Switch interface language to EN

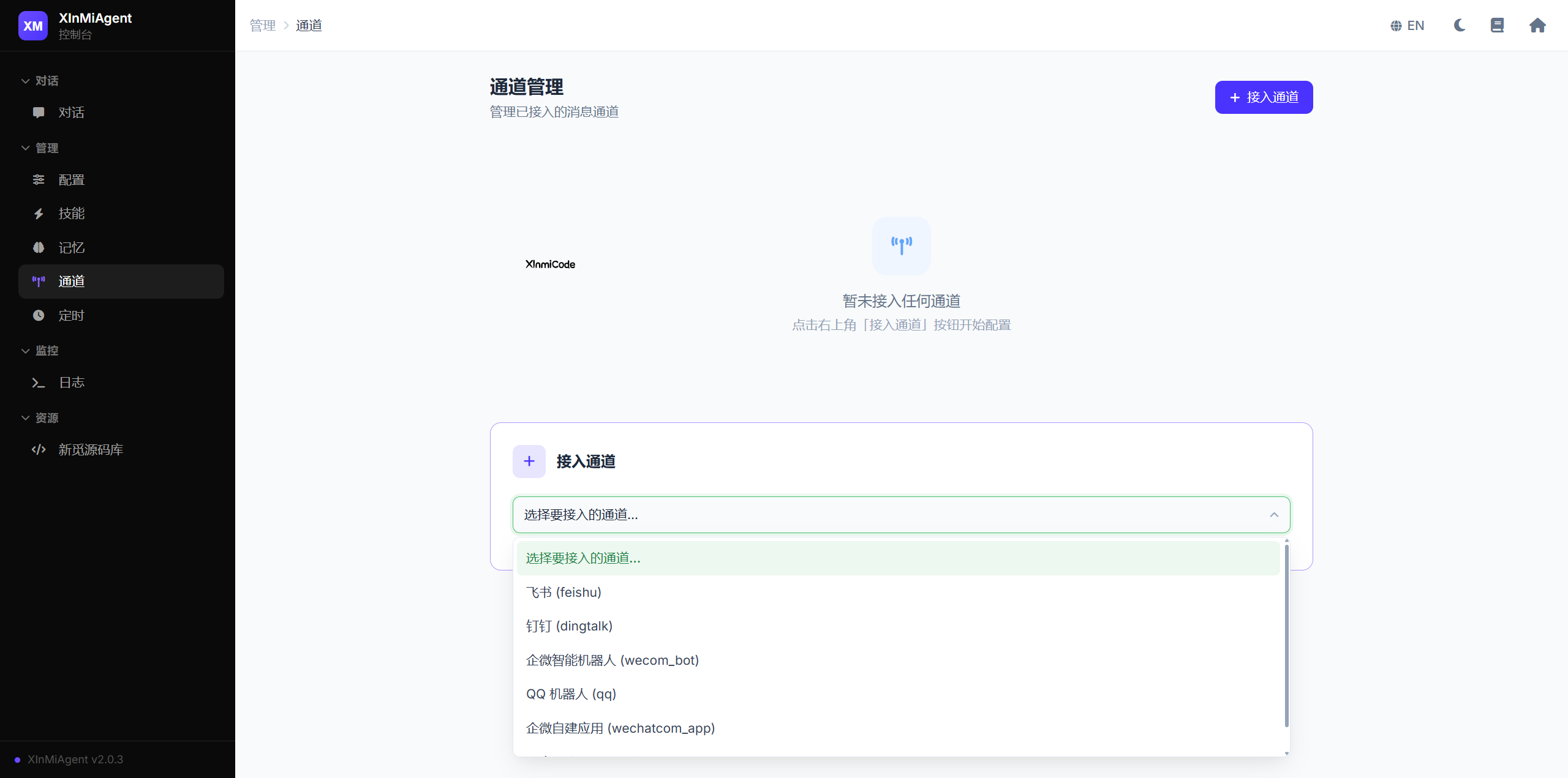coord(1407,25)
